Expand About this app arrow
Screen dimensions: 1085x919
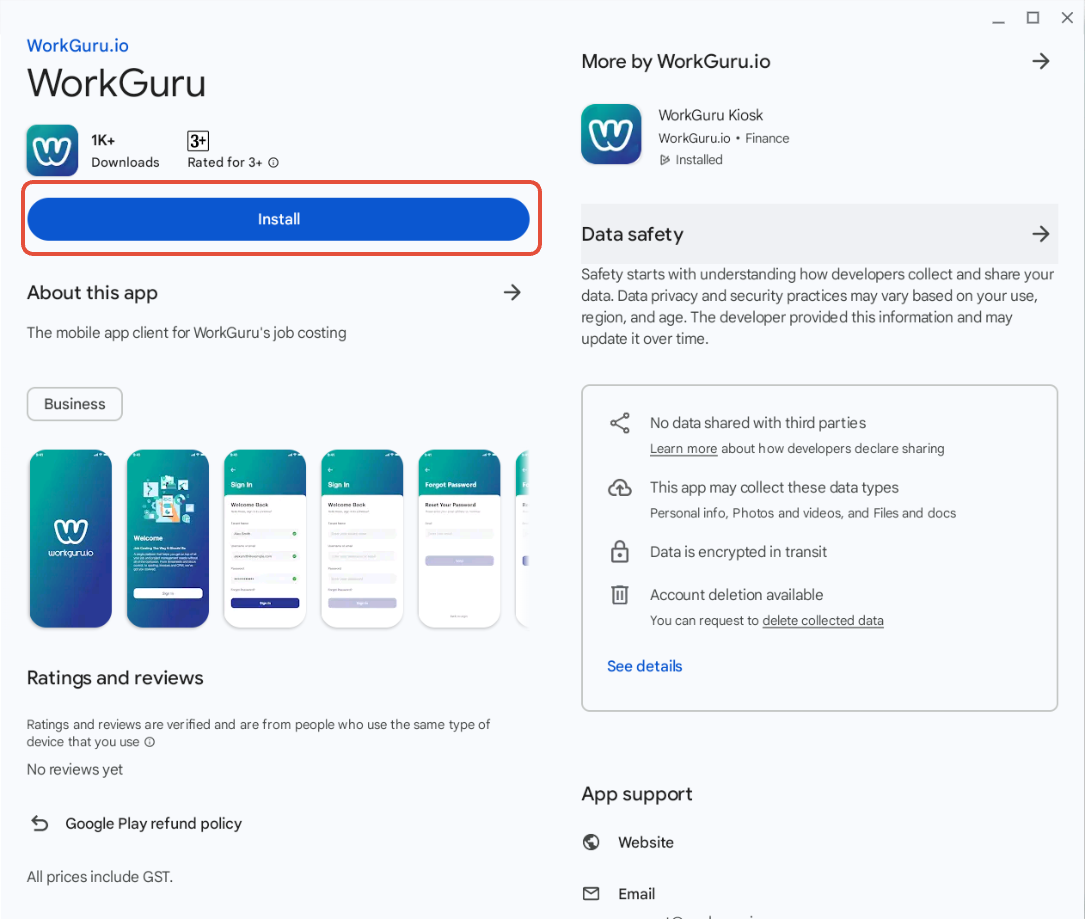[512, 293]
